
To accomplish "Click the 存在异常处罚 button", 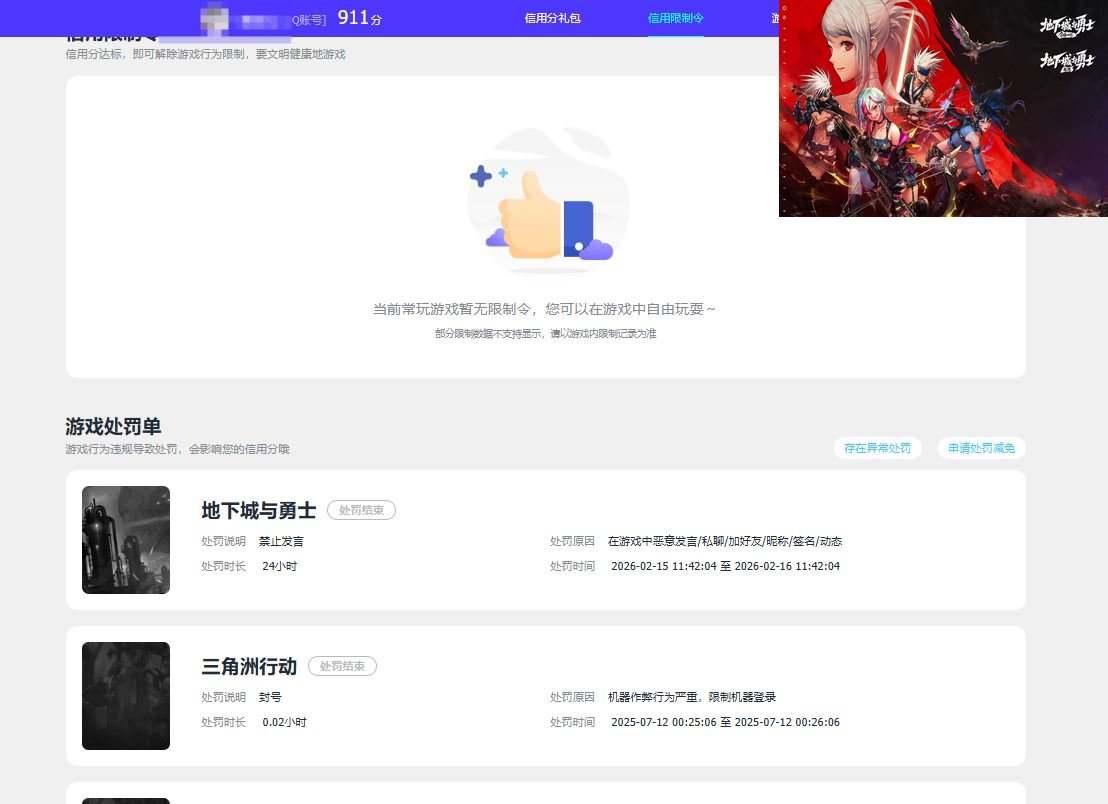I will pyautogui.click(x=877, y=448).
